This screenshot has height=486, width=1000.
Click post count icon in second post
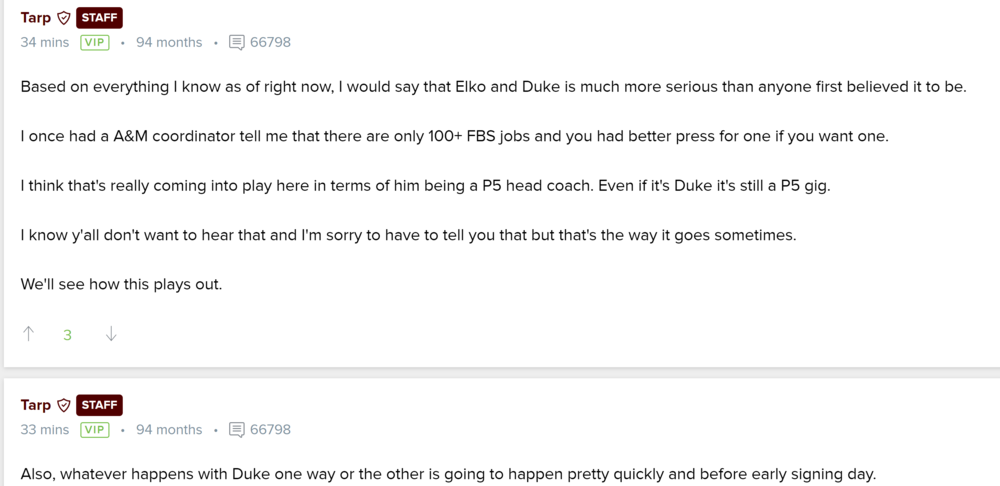(236, 430)
